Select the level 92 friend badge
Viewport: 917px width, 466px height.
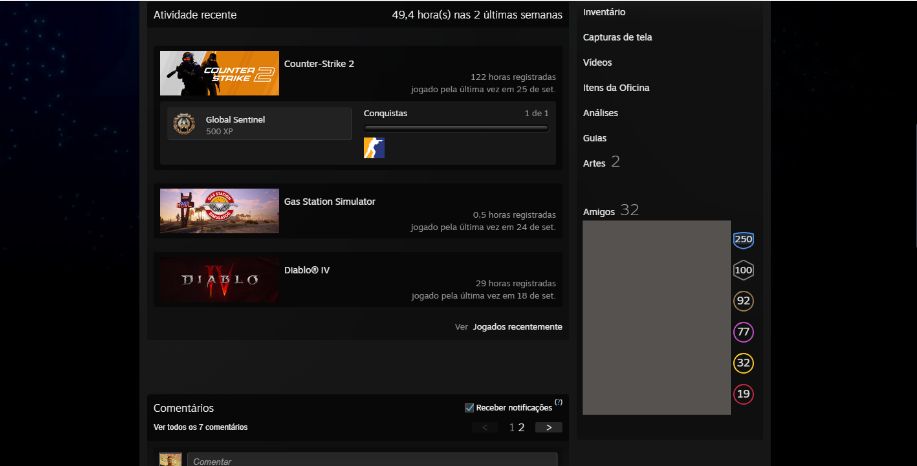click(743, 301)
